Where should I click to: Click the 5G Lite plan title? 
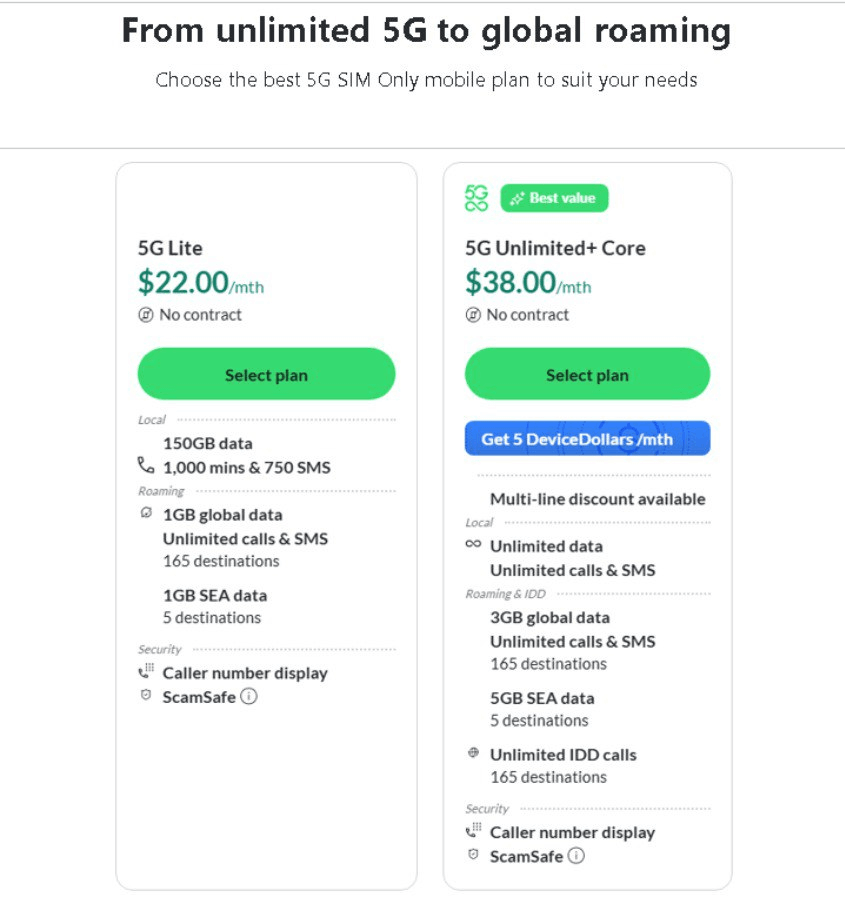click(170, 248)
